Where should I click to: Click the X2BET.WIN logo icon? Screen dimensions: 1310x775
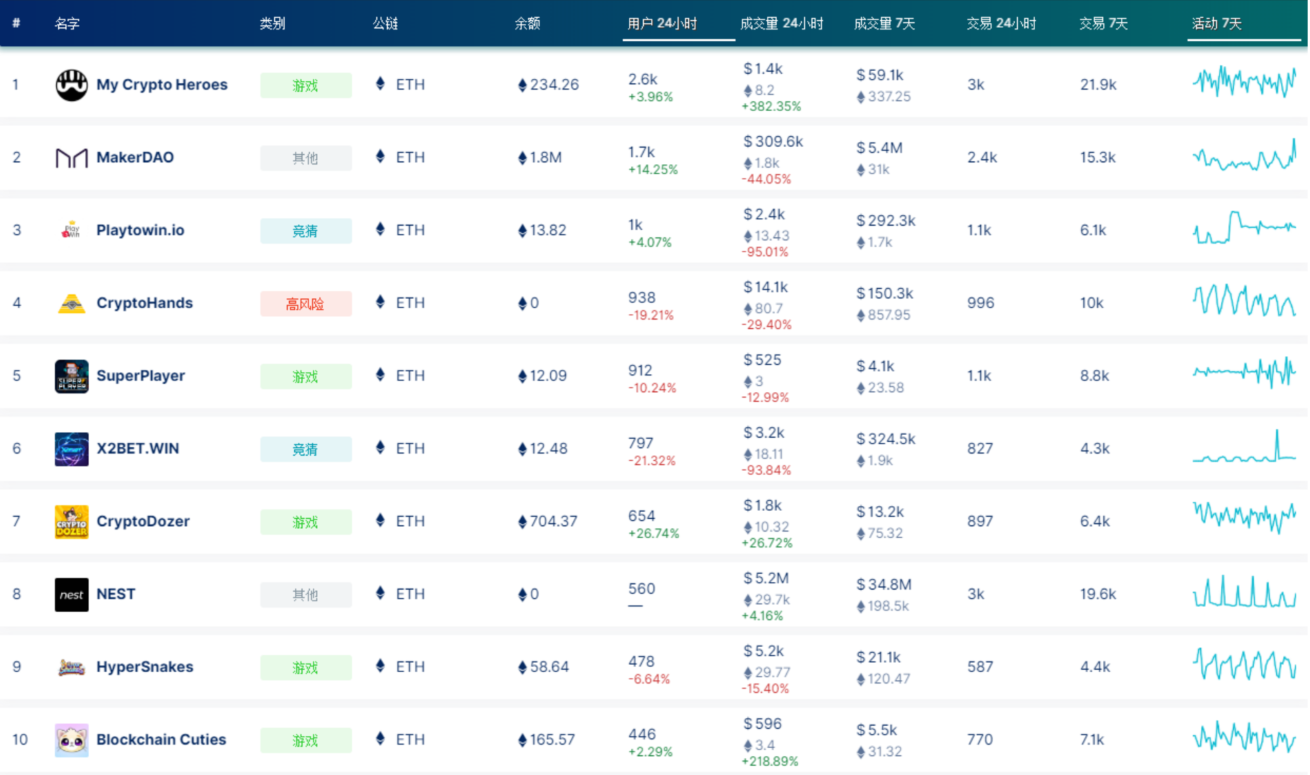(x=72, y=449)
